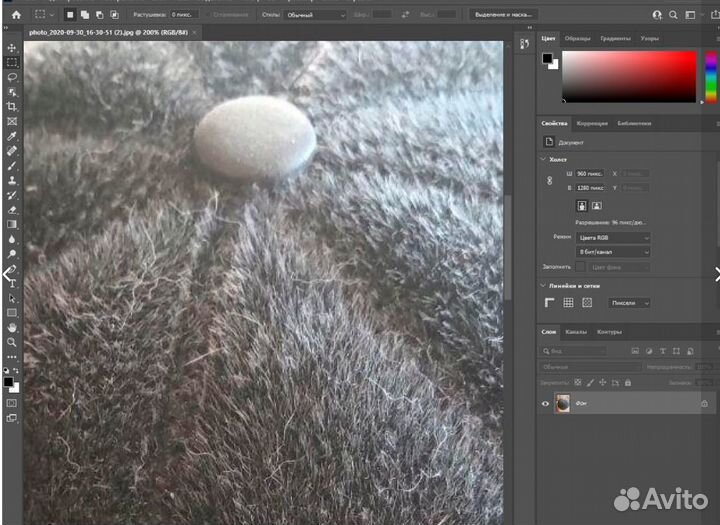Swap foreground and background colors icon
This screenshot has width=720, height=525.
pyautogui.click(x=16, y=370)
